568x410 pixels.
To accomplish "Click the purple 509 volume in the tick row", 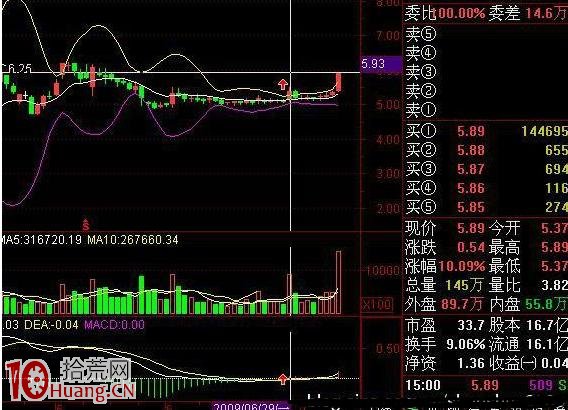I will pyautogui.click(x=542, y=385).
